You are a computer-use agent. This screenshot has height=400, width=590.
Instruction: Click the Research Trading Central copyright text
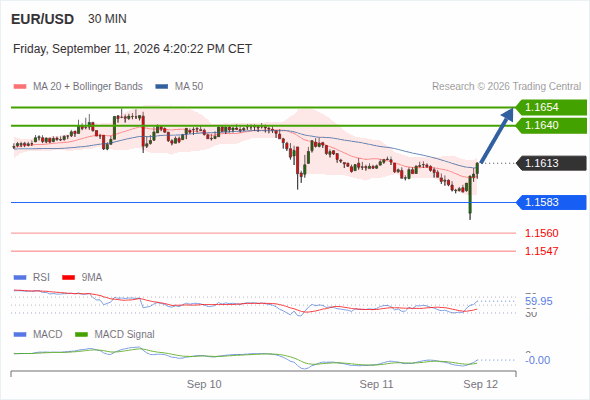(506, 87)
